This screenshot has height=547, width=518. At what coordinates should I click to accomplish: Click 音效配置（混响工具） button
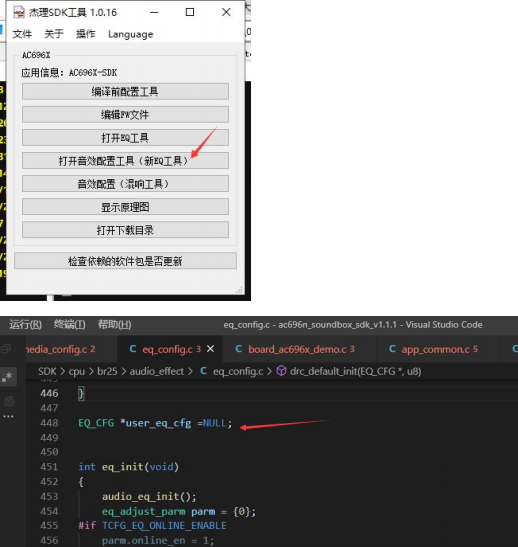[125, 184]
